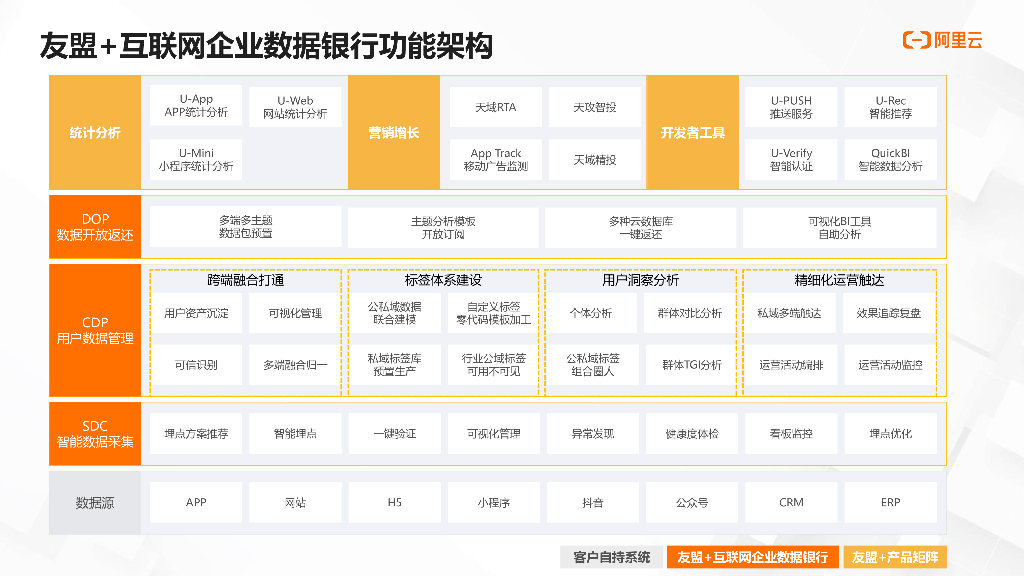
Task: Click the 健康度体检 box
Action: [x=692, y=434]
